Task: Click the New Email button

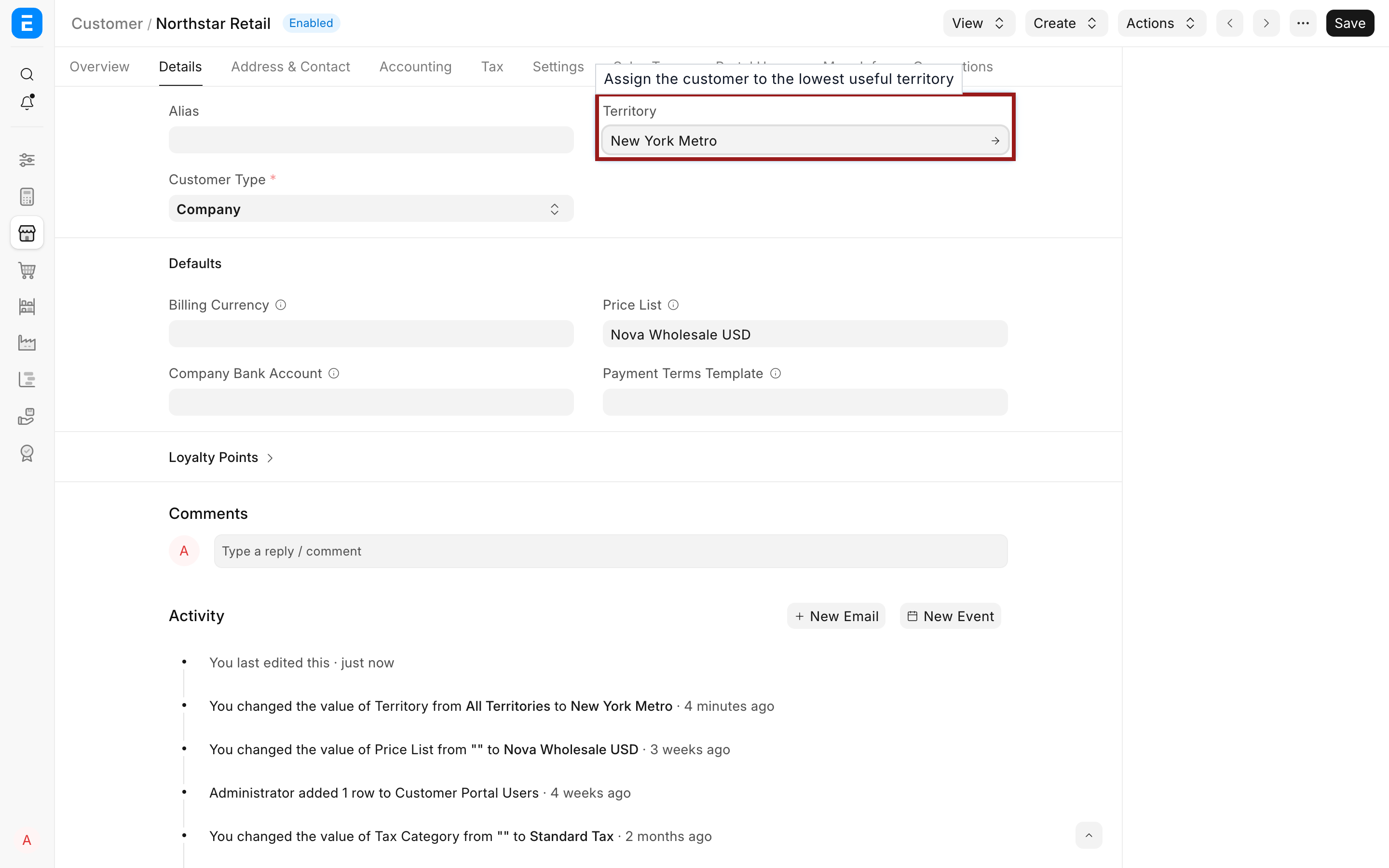Action: point(836,616)
